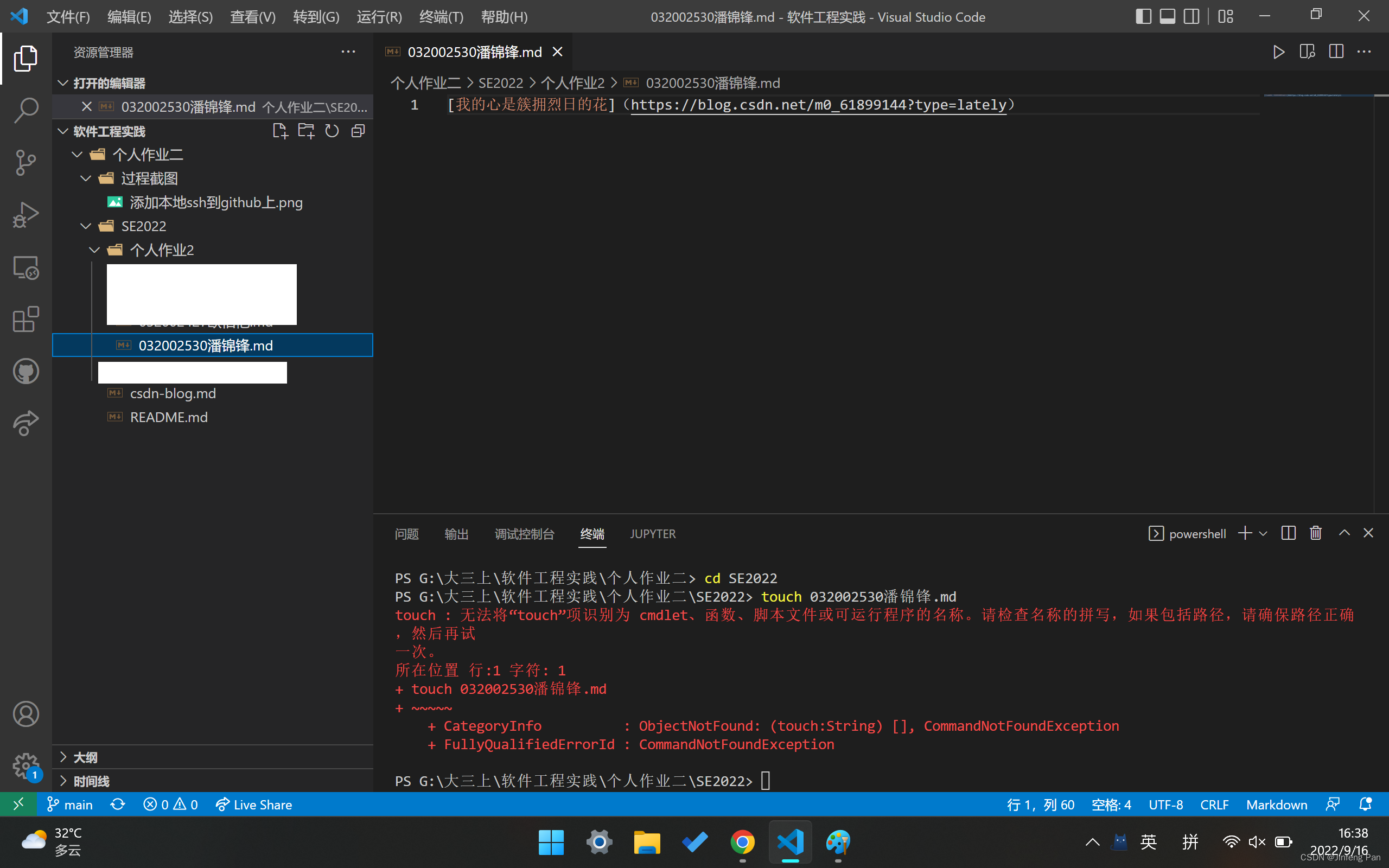1389x868 pixels.
Task: Open the Extensions view
Action: coord(26,319)
